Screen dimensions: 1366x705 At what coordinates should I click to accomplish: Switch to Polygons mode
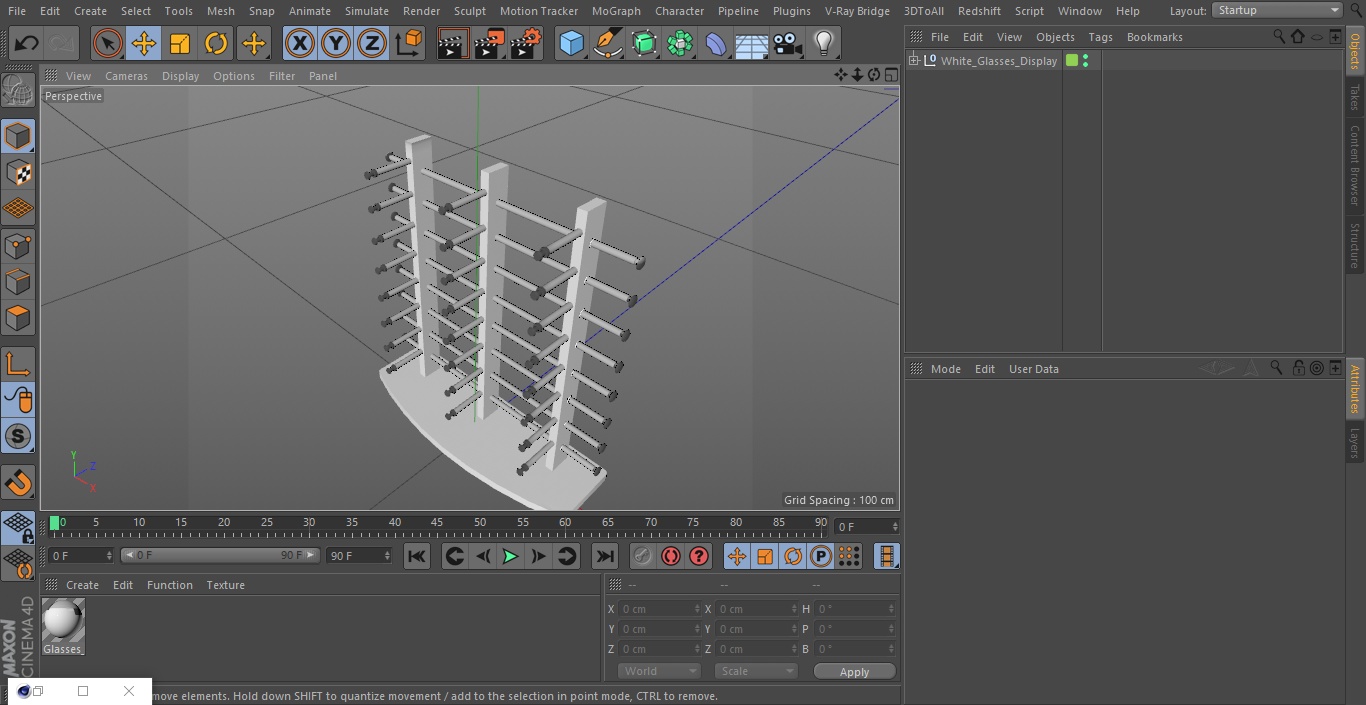[18, 318]
